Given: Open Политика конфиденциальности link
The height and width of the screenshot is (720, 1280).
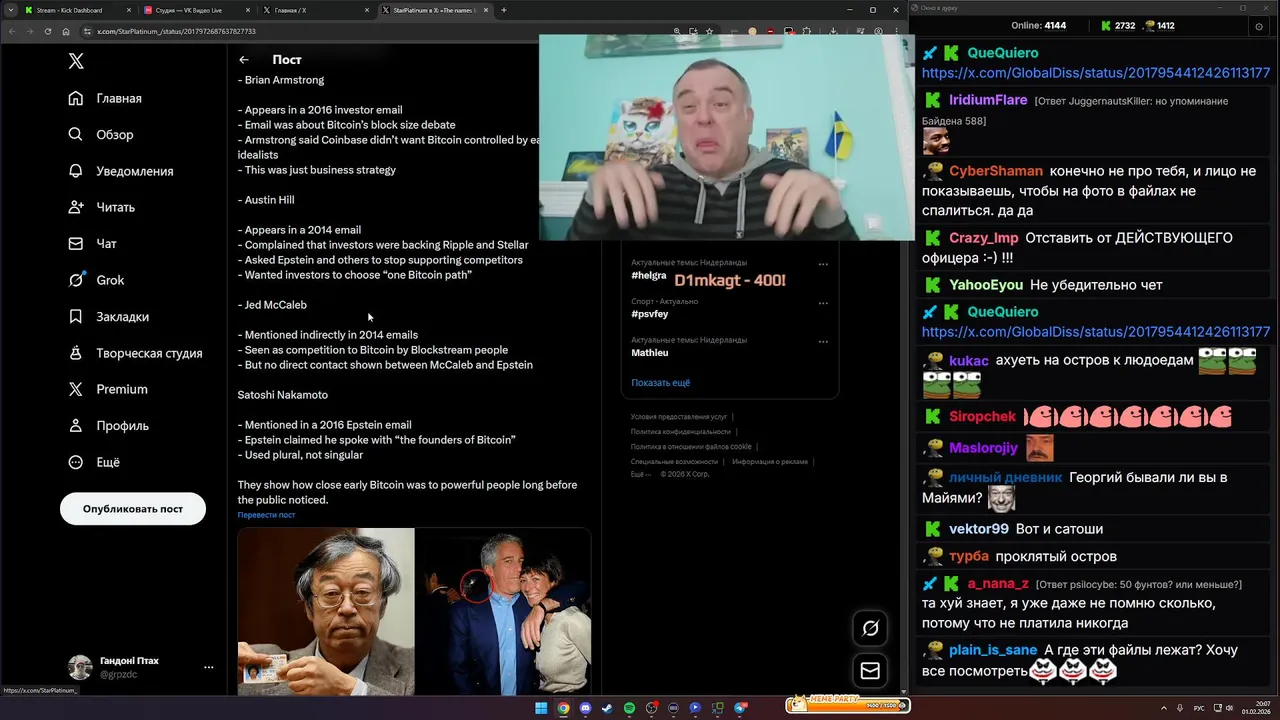Looking at the screenshot, I should (681, 431).
